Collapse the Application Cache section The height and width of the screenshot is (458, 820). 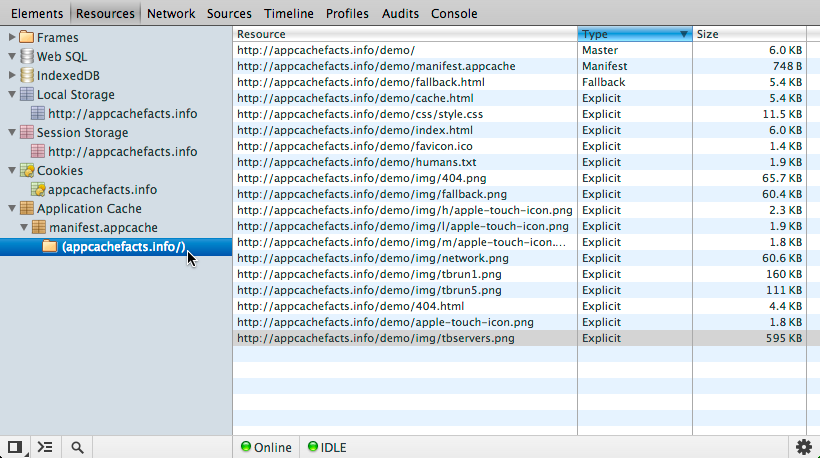pos(12,208)
